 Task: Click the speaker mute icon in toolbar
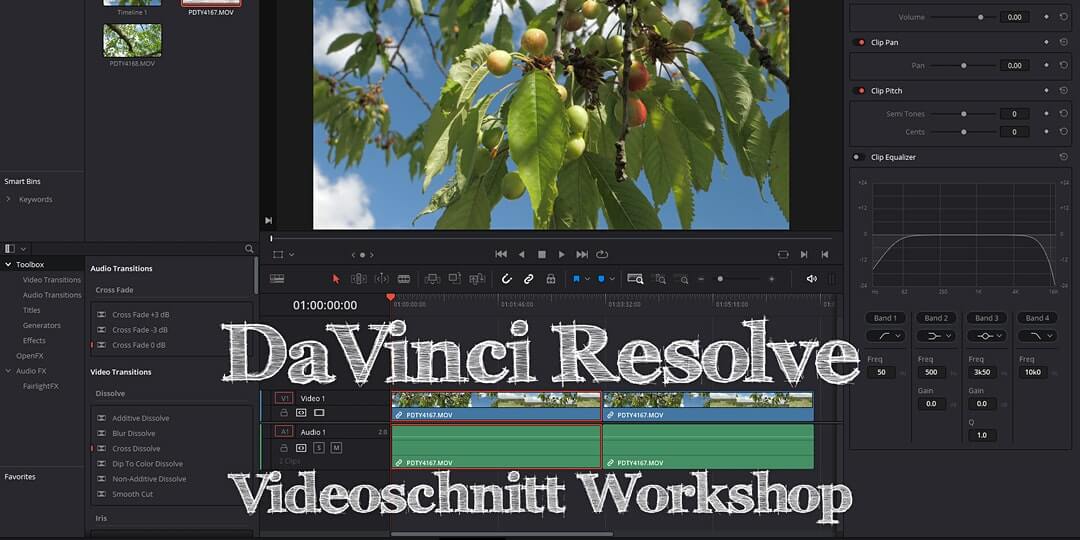tap(811, 279)
